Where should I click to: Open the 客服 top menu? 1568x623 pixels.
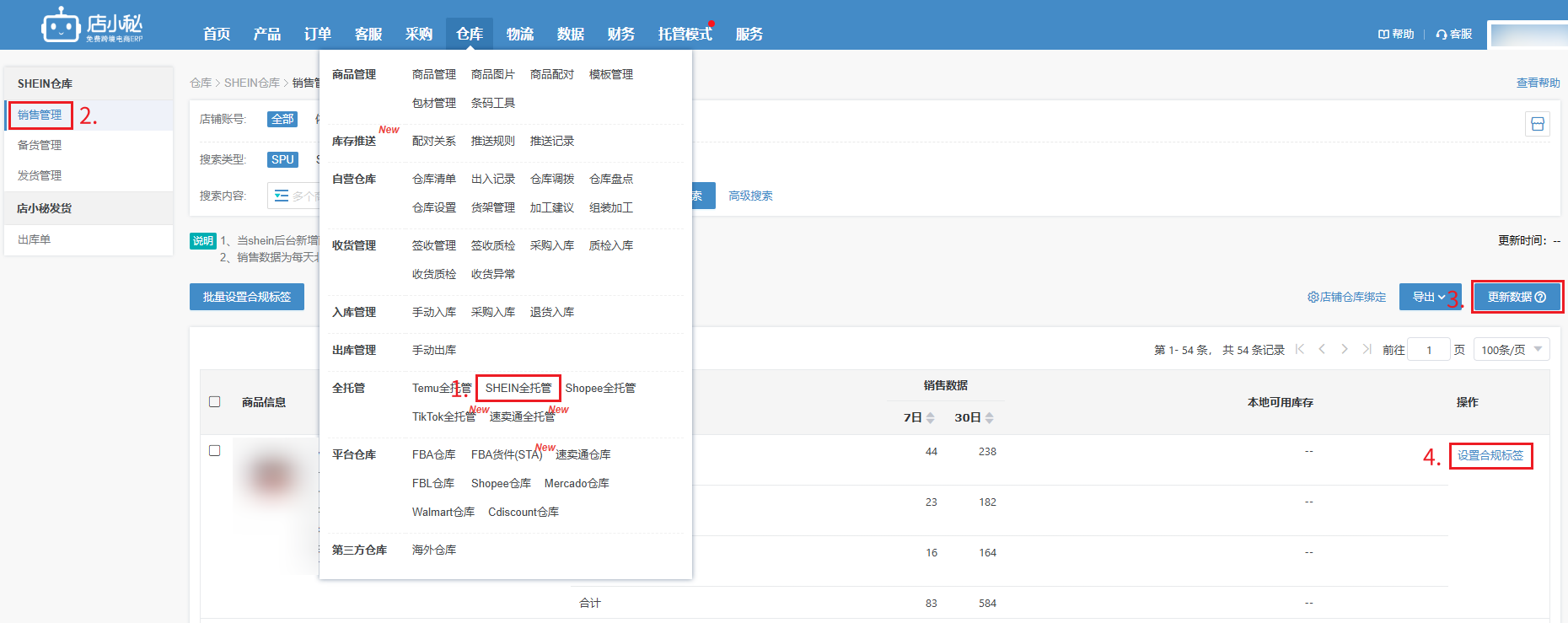368,34
